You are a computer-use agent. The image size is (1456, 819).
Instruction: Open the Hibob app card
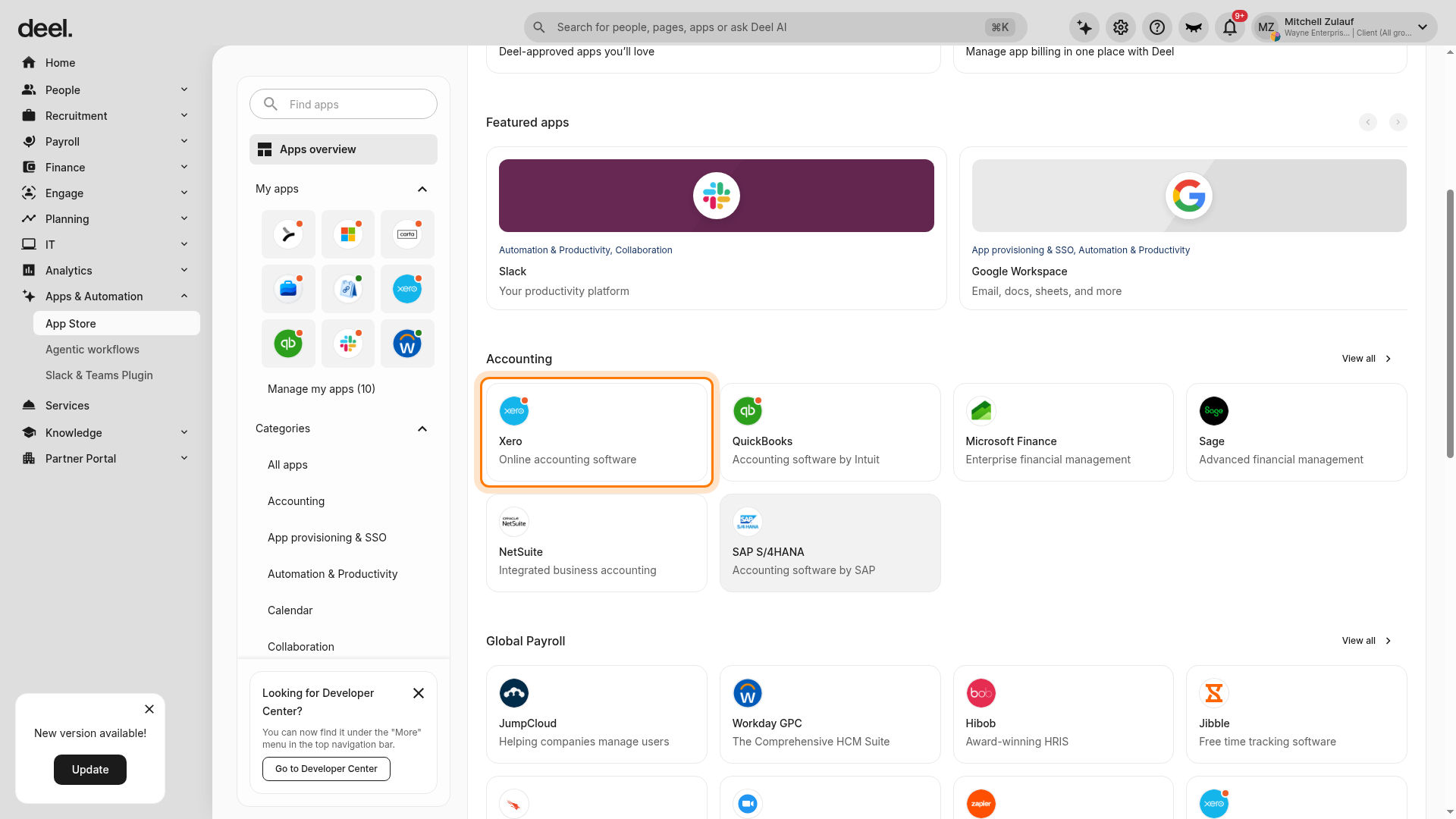[x=1063, y=714]
